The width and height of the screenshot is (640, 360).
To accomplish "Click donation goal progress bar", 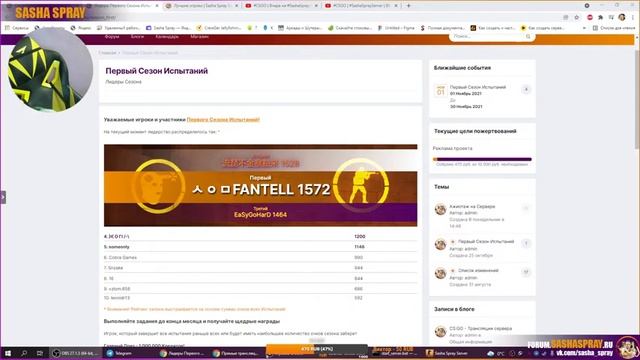I will pos(482,159).
